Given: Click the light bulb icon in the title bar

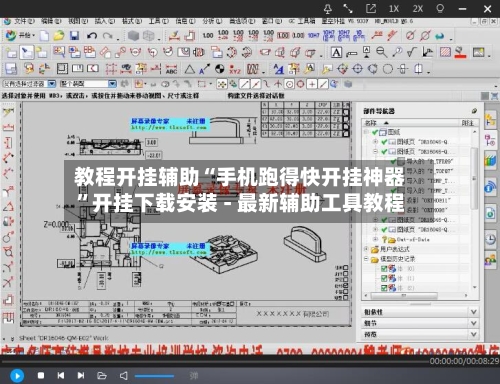Looking at the screenshot, I should (x=440, y=9).
